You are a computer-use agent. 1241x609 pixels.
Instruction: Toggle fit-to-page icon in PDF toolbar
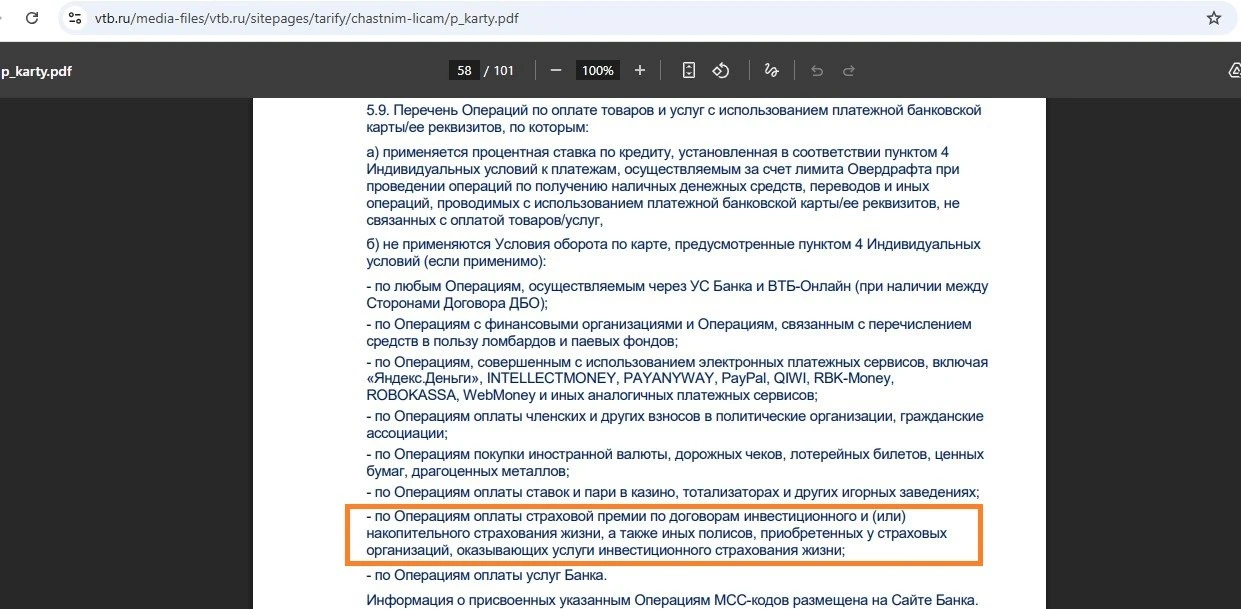click(689, 70)
